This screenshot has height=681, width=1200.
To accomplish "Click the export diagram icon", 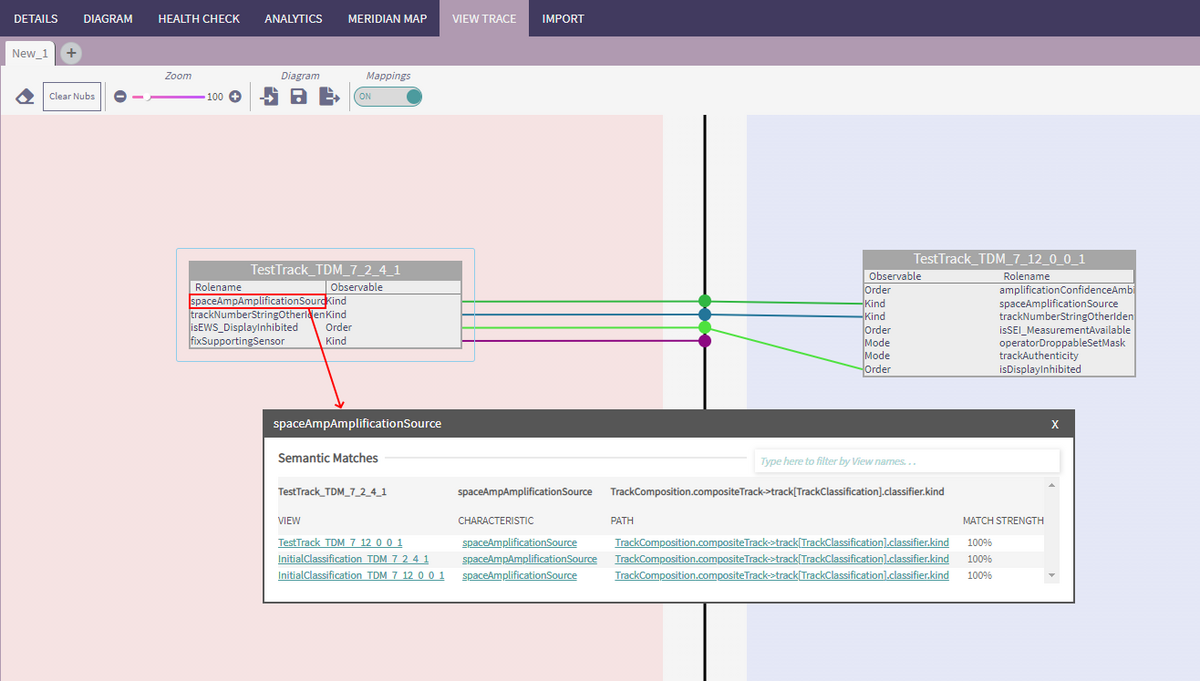I will click(x=329, y=96).
